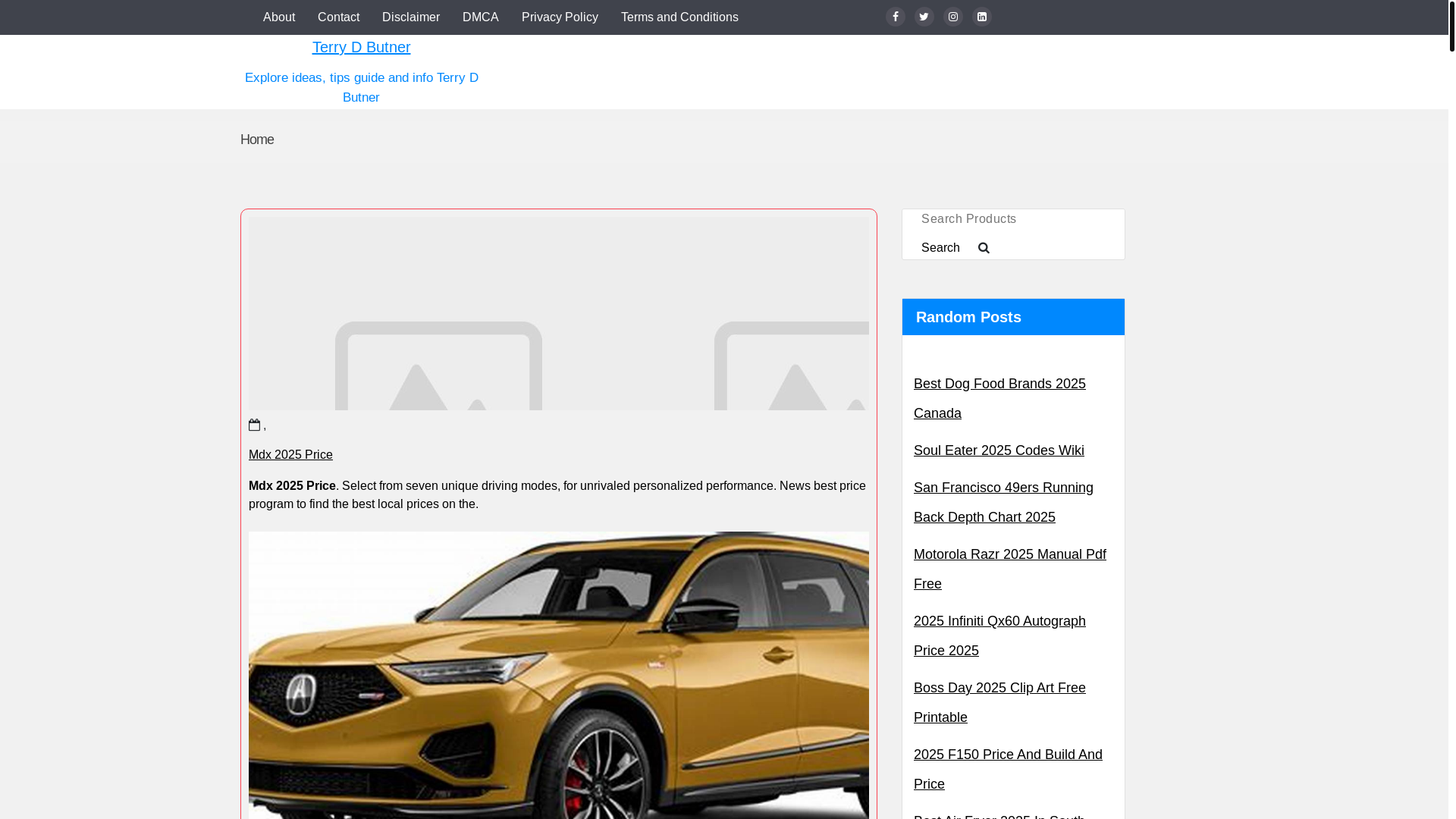Image resolution: width=1456 pixels, height=819 pixels.
Task: Click the Home breadcrumb link
Action: (257, 140)
